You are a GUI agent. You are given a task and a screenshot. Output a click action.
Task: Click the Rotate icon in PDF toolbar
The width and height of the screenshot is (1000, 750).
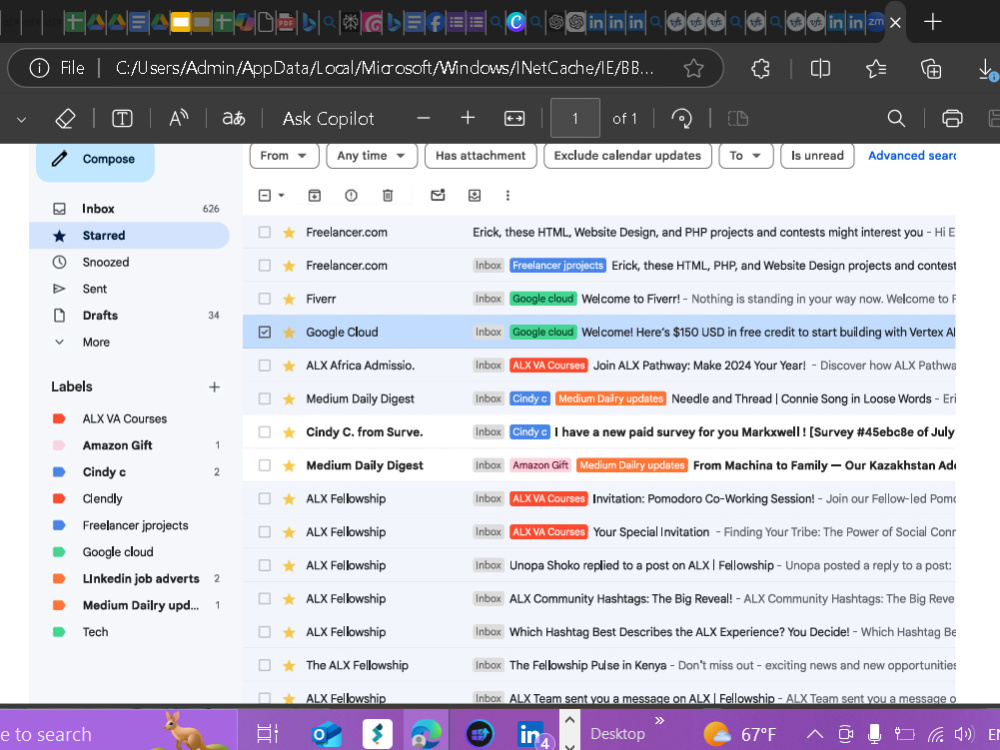(682, 119)
